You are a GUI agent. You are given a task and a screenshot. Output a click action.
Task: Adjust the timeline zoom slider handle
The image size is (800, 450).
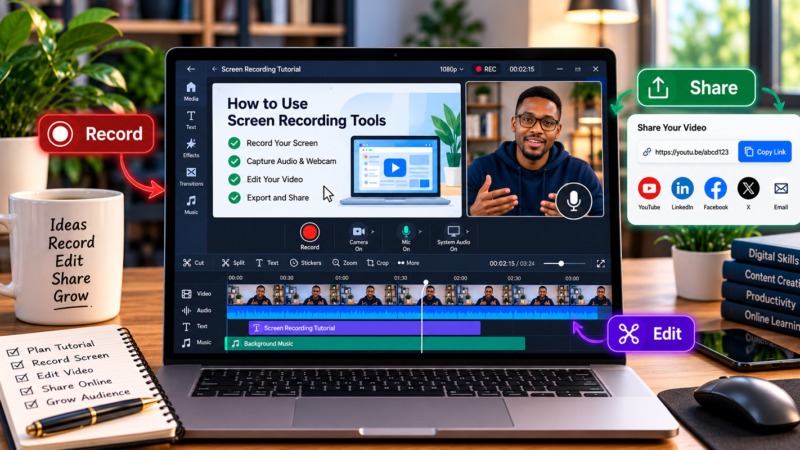pos(561,263)
